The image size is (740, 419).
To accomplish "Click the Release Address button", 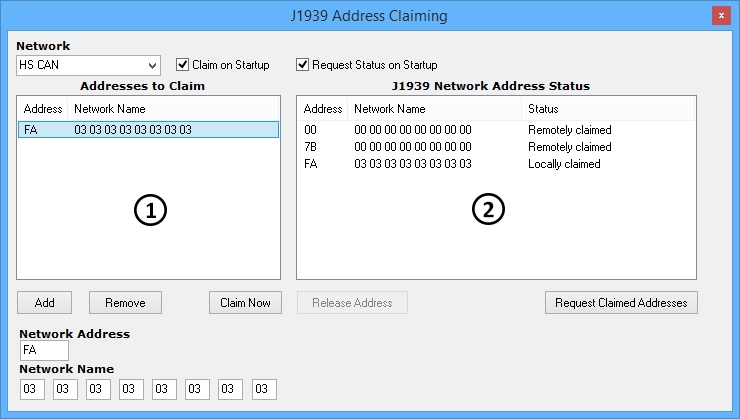I will pyautogui.click(x=352, y=303).
